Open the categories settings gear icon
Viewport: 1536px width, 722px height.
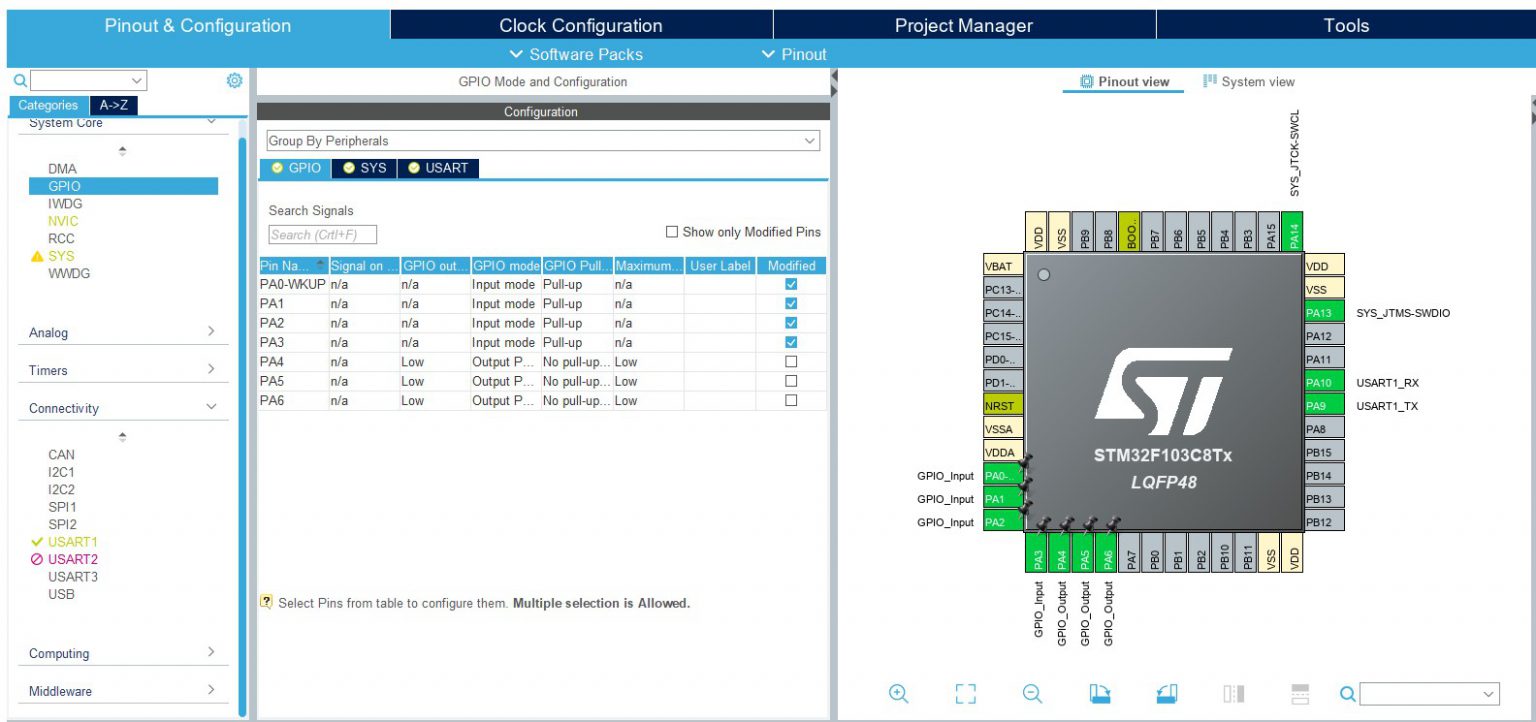coord(234,80)
